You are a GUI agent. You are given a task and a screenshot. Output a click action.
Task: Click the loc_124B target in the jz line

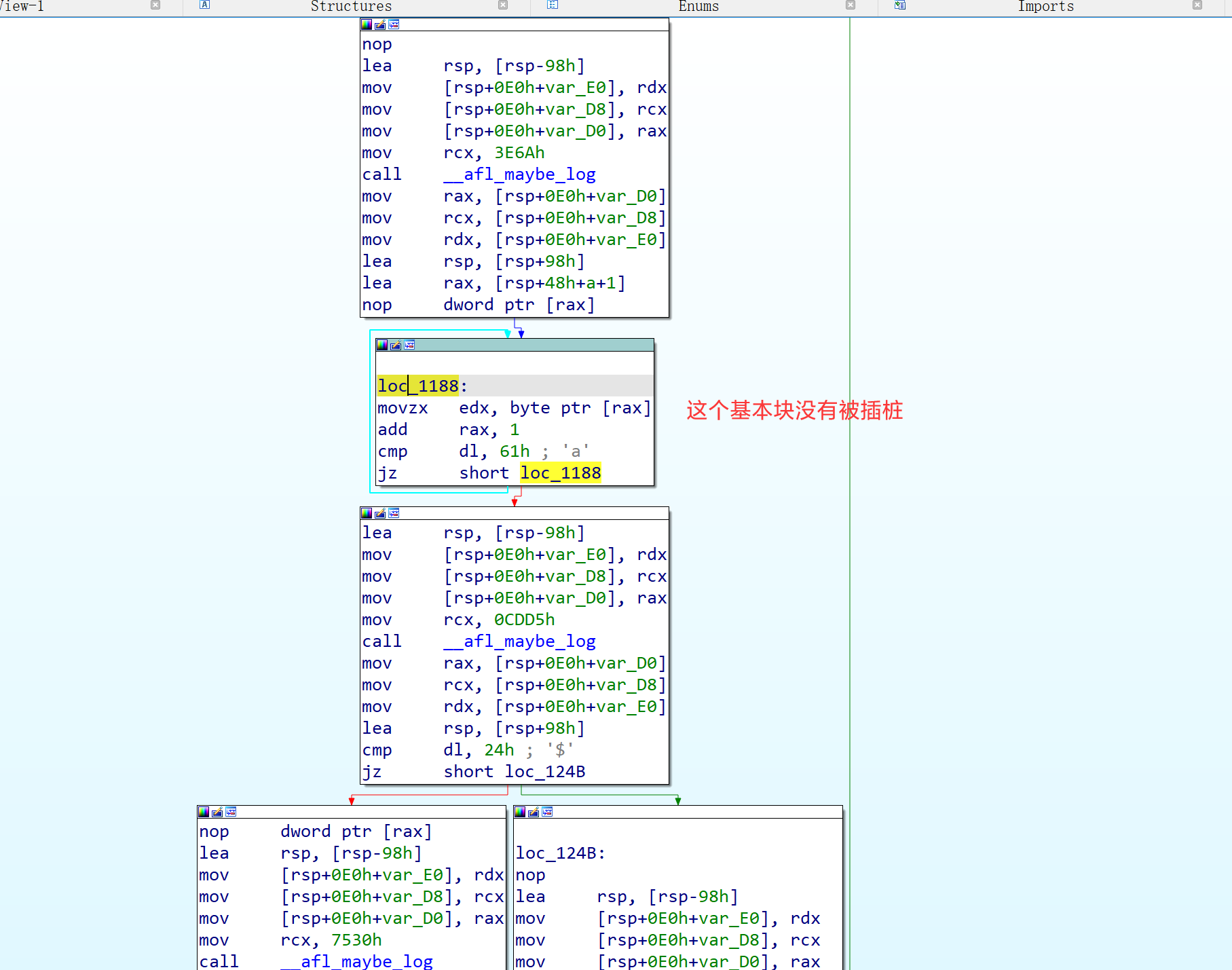point(545,772)
